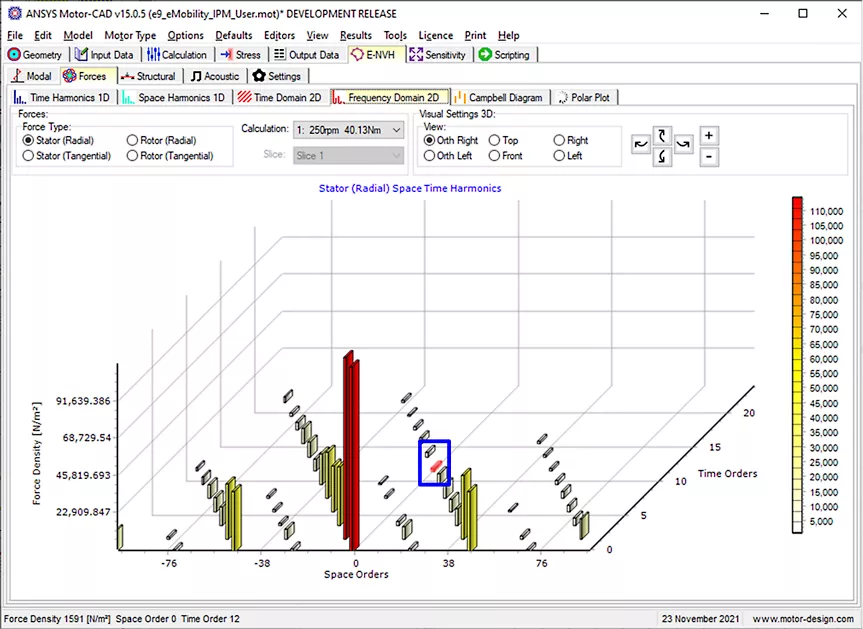
Task: Switch to the Campbell Diagram tab
Action: tap(500, 98)
